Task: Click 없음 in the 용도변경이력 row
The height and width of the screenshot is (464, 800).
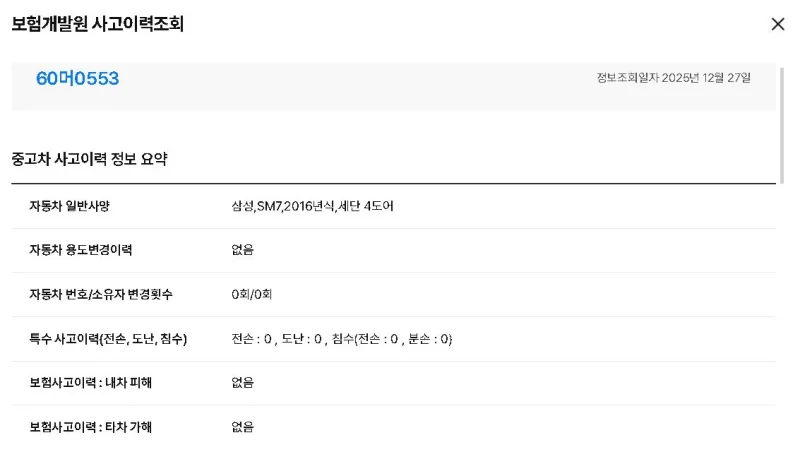Action: pyautogui.click(x=242, y=250)
